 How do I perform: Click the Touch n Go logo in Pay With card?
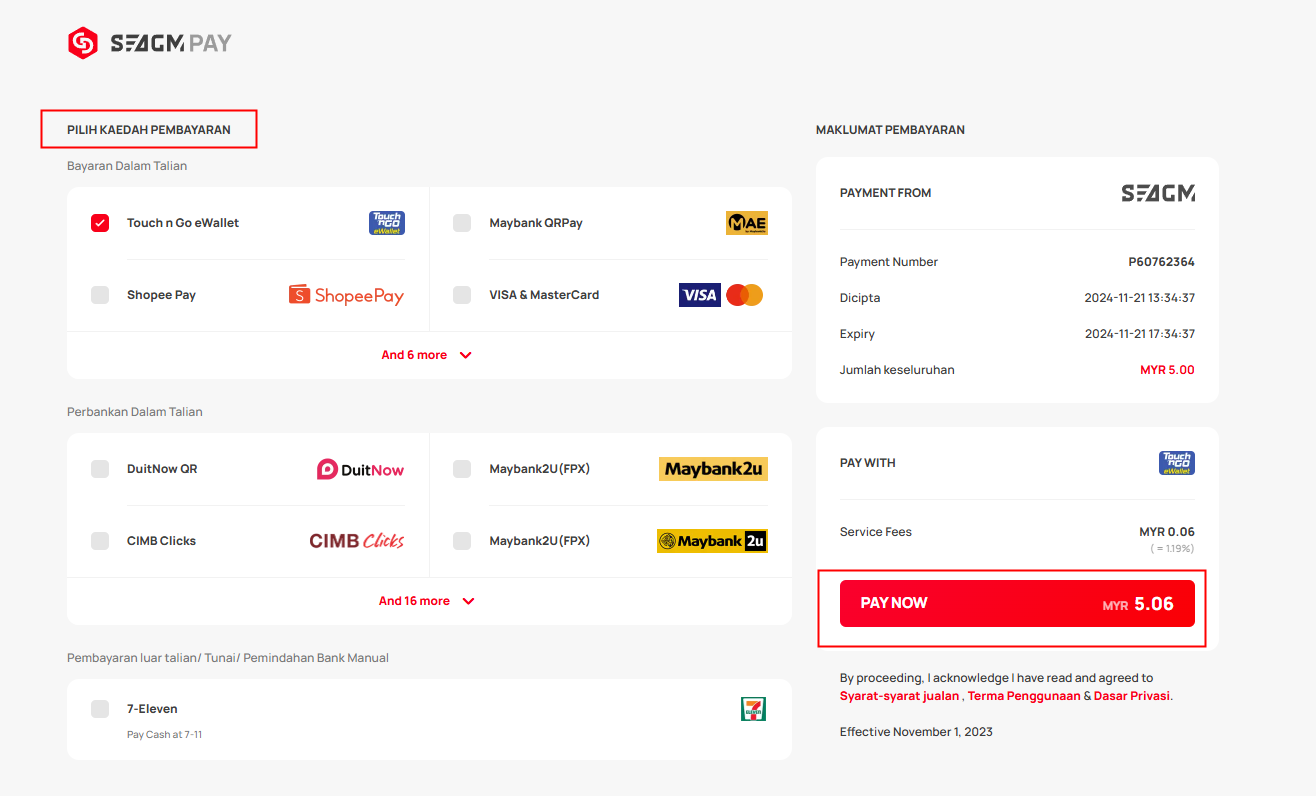point(1177,463)
